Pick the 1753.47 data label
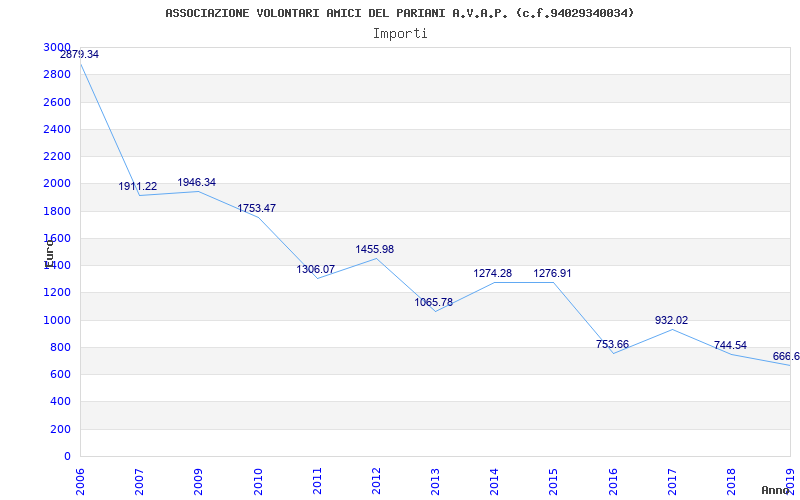The height and width of the screenshot is (500, 800). click(x=256, y=208)
